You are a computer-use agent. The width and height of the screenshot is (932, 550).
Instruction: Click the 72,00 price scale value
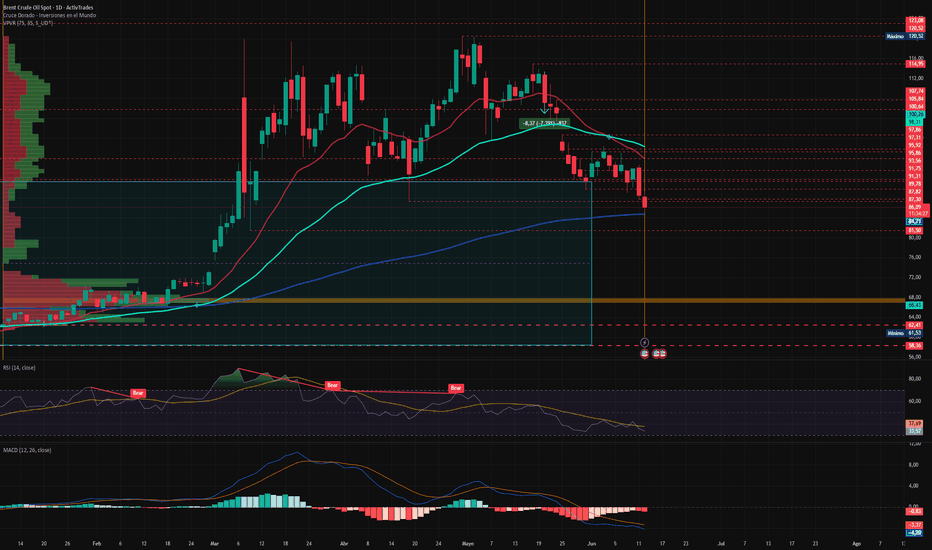coord(914,278)
